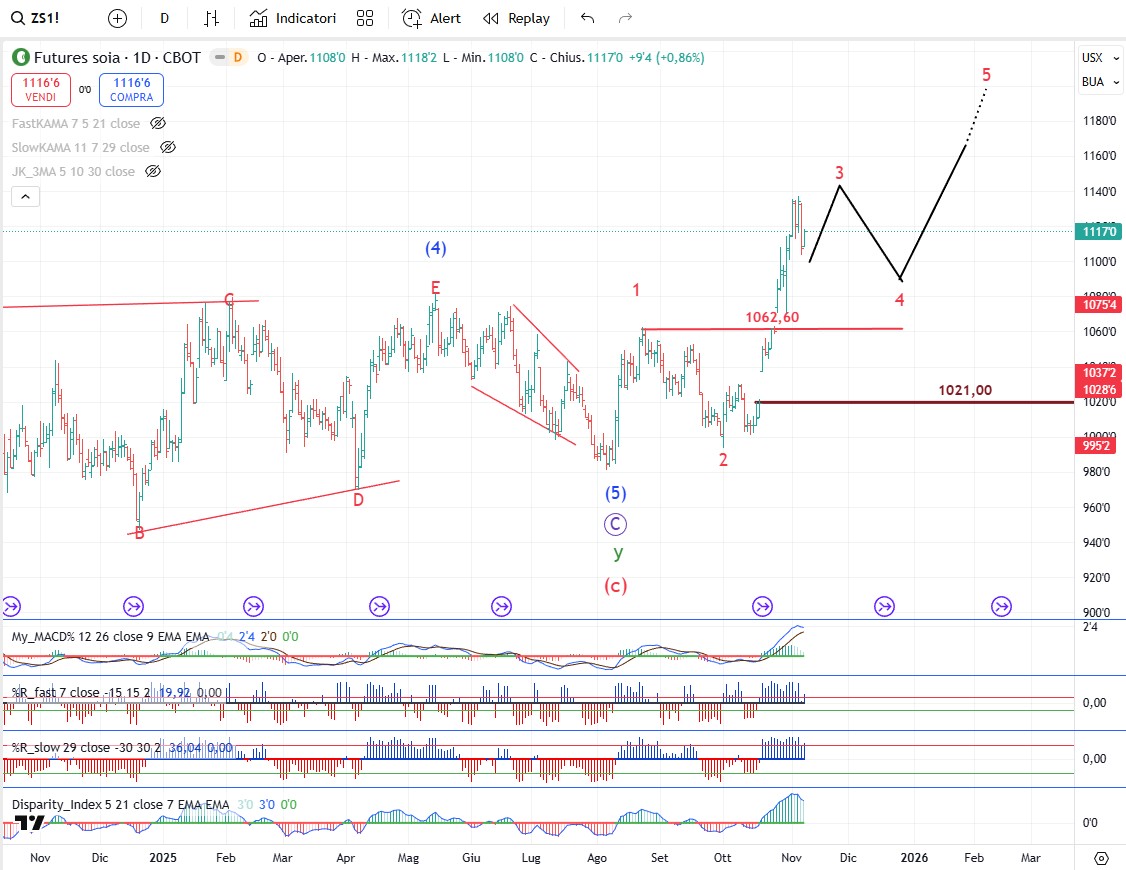1126x870 pixels.
Task: Open the D timeframe interval selector
Action: [164, 19]
